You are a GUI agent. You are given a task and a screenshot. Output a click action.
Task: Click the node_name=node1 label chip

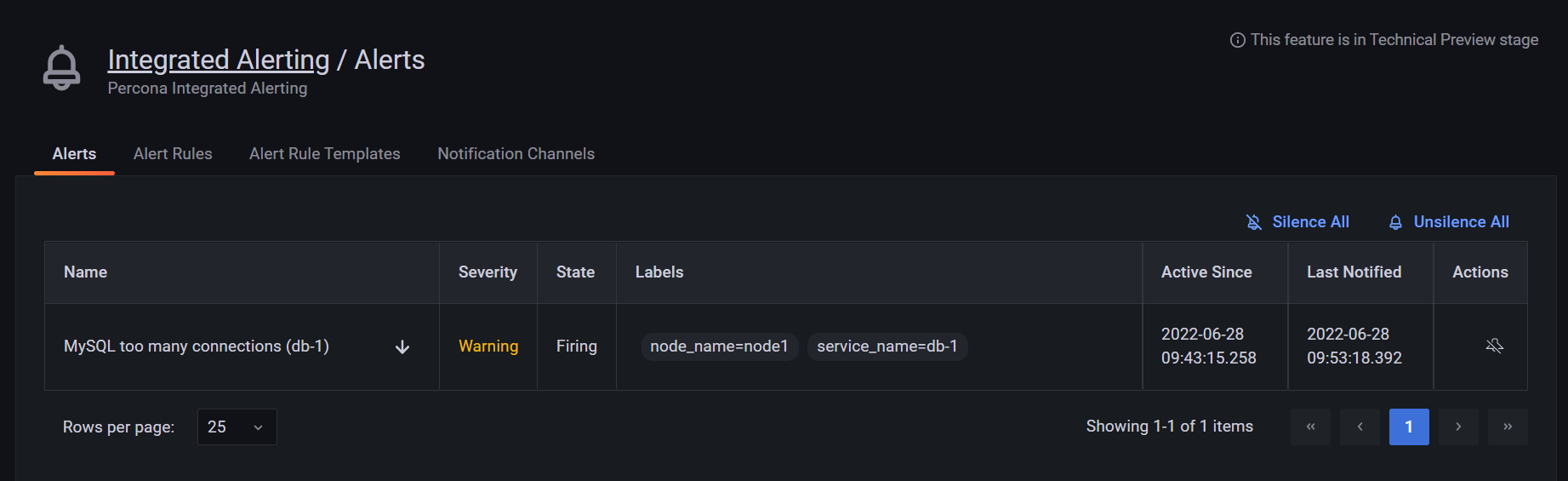pos(720,346)
